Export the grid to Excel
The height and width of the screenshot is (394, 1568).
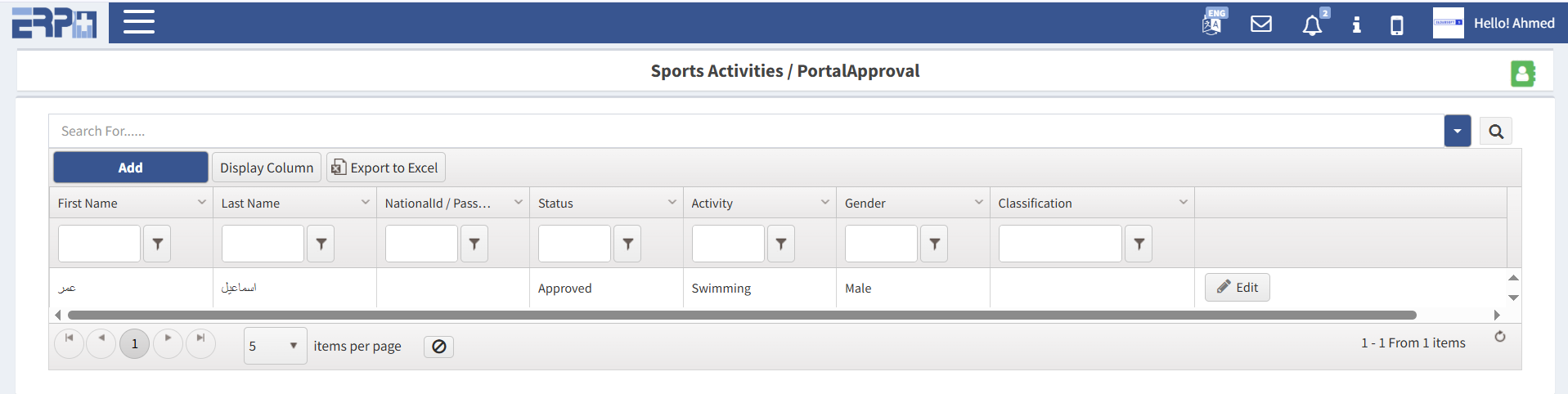click(385, 168)
